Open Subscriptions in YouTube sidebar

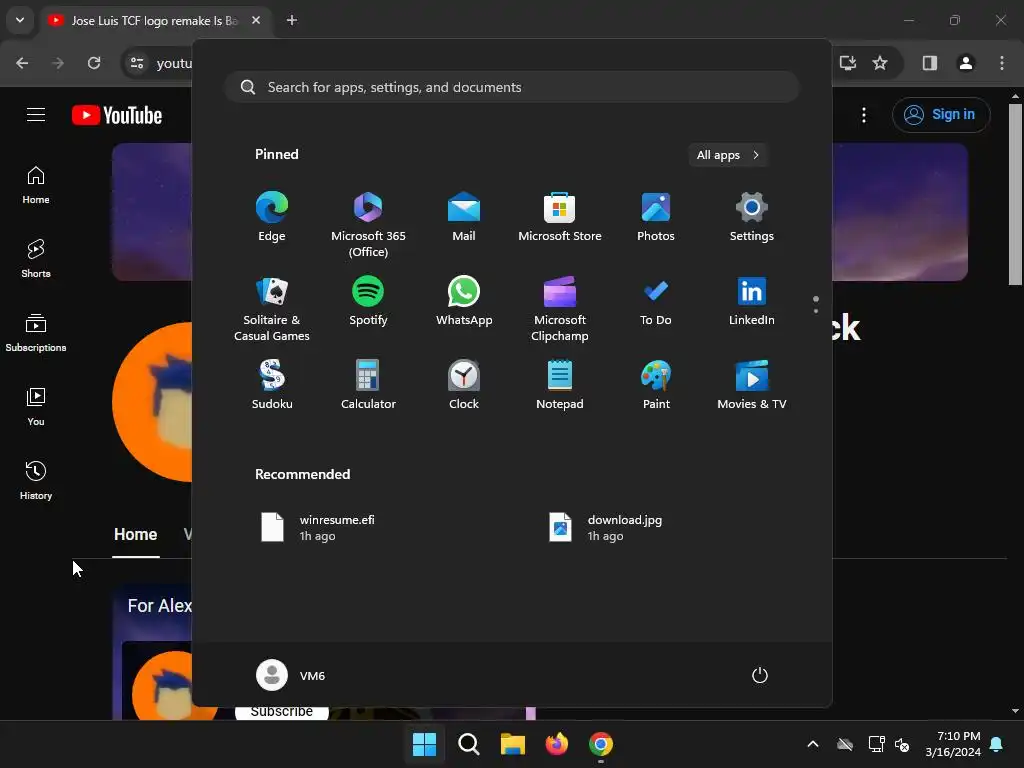[x=36, y=333]
